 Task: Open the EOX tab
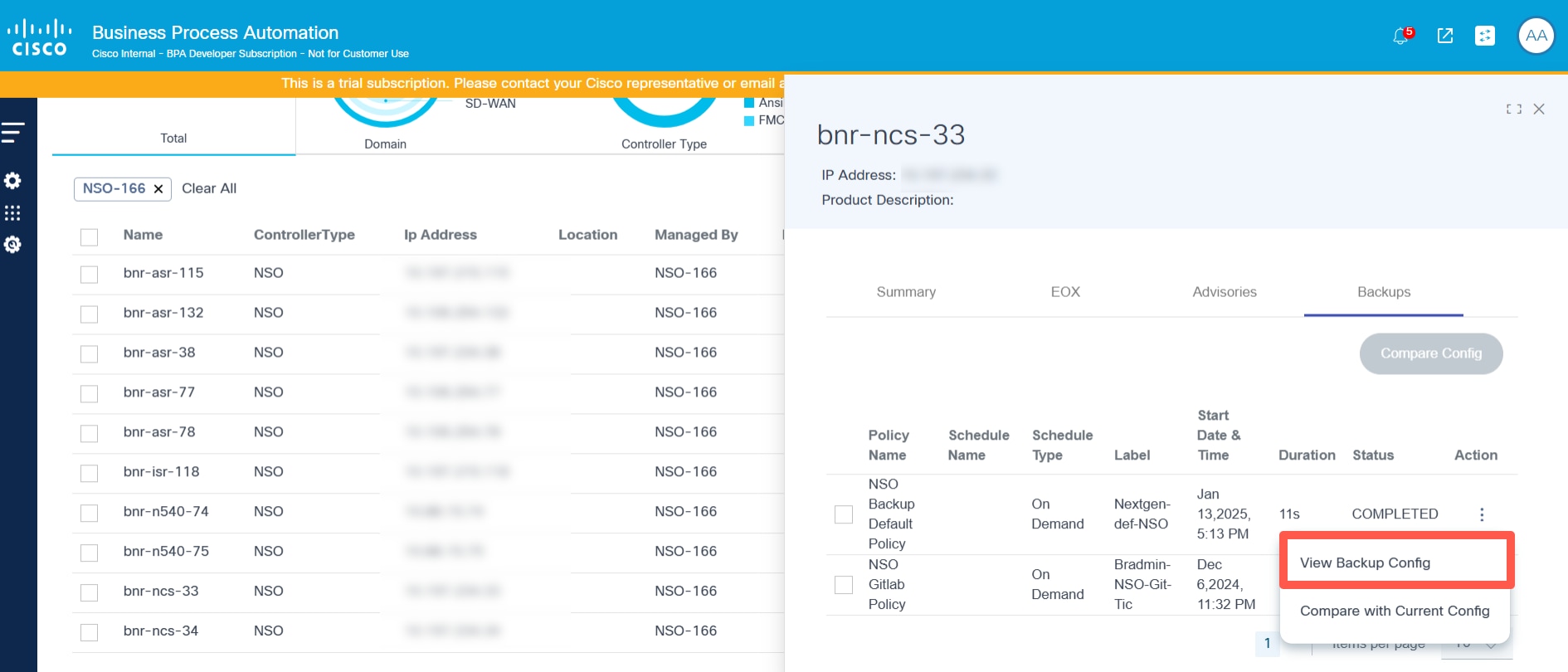(x=1065, y=292)
